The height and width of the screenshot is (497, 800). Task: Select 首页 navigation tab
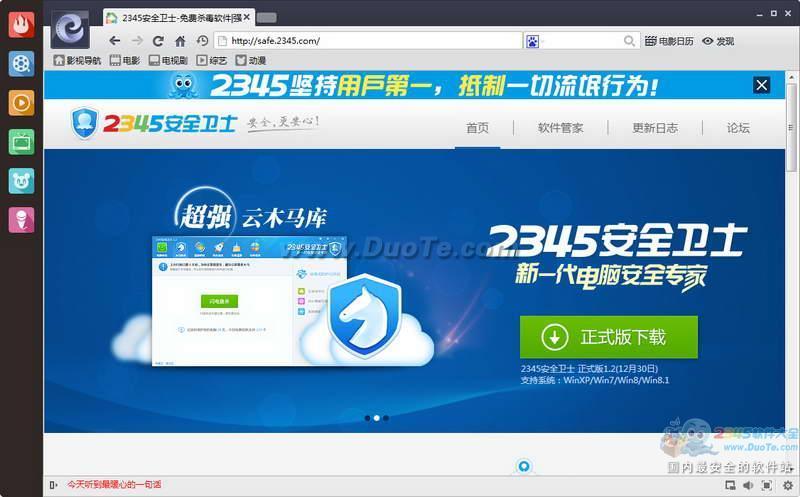point(478,128)
